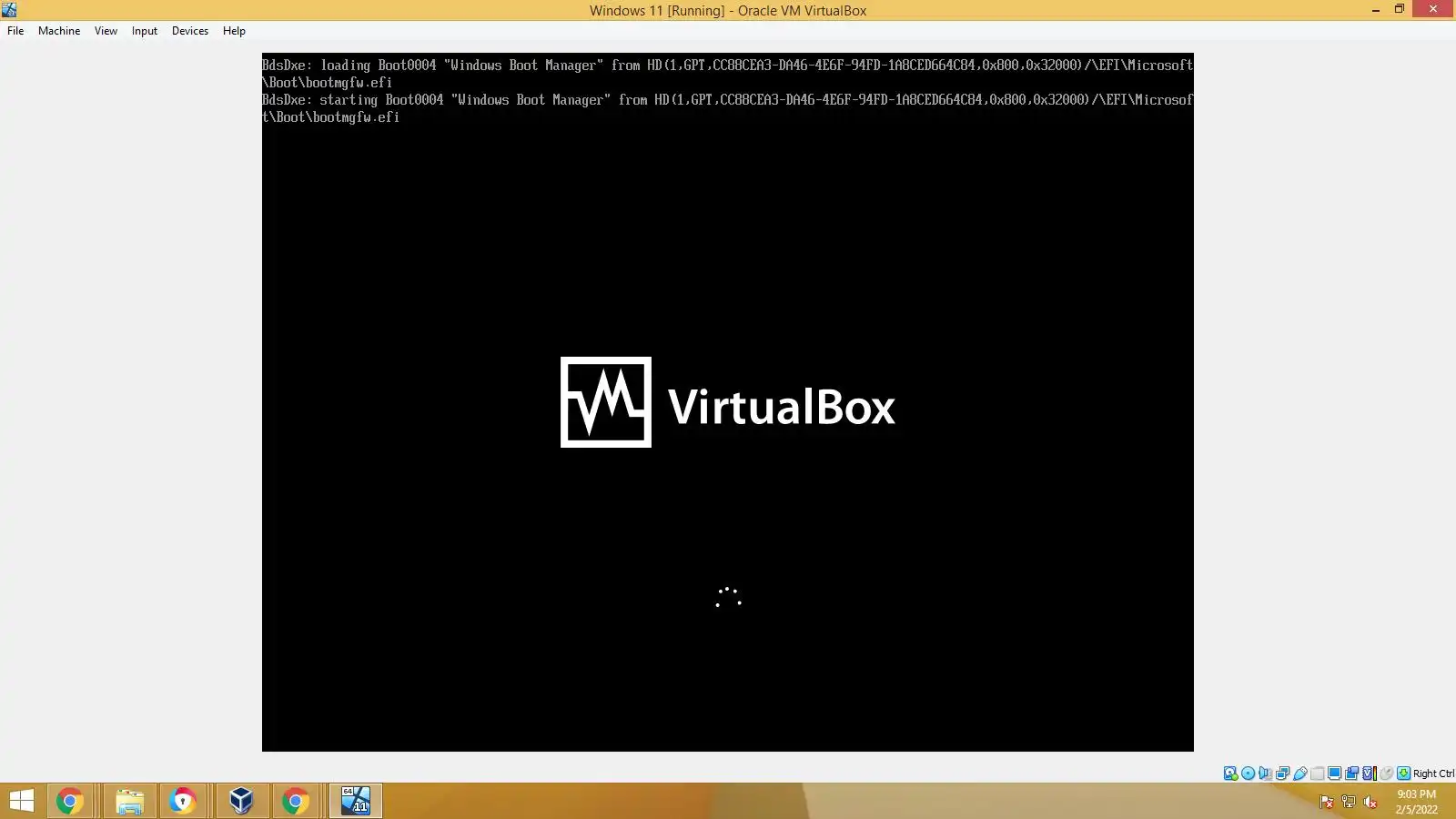
Task: Click the keyboard capture green arrow icon
Action: pyautogui.click(x=1403, y=773)
